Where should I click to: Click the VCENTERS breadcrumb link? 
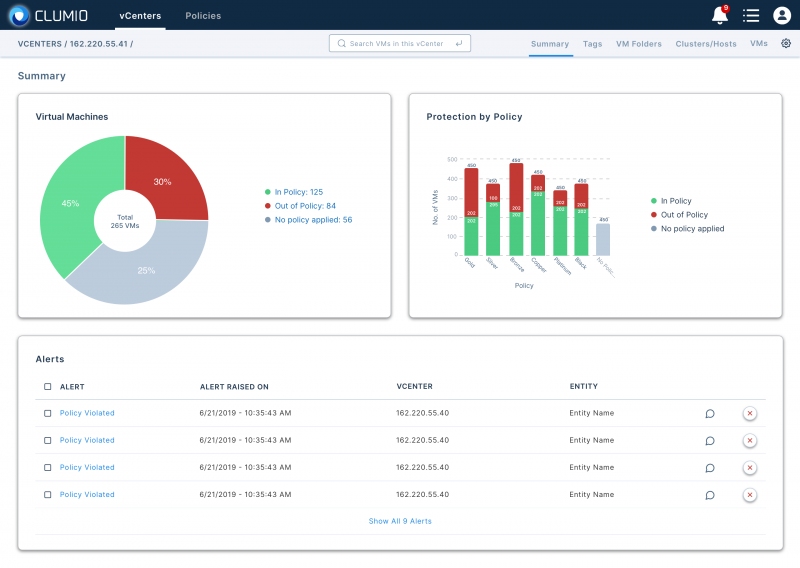39,44
